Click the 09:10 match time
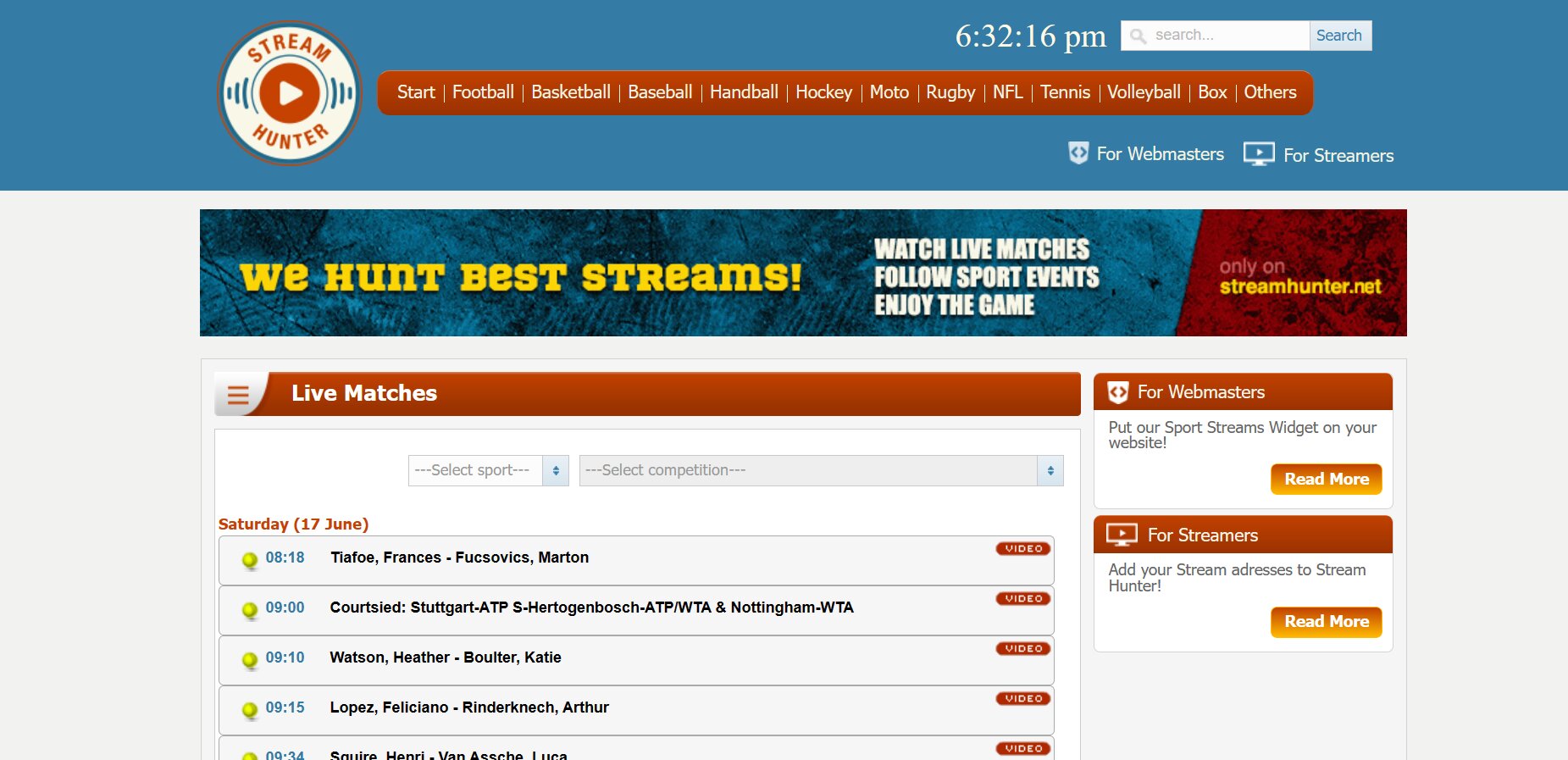 [x=285, y=657]
